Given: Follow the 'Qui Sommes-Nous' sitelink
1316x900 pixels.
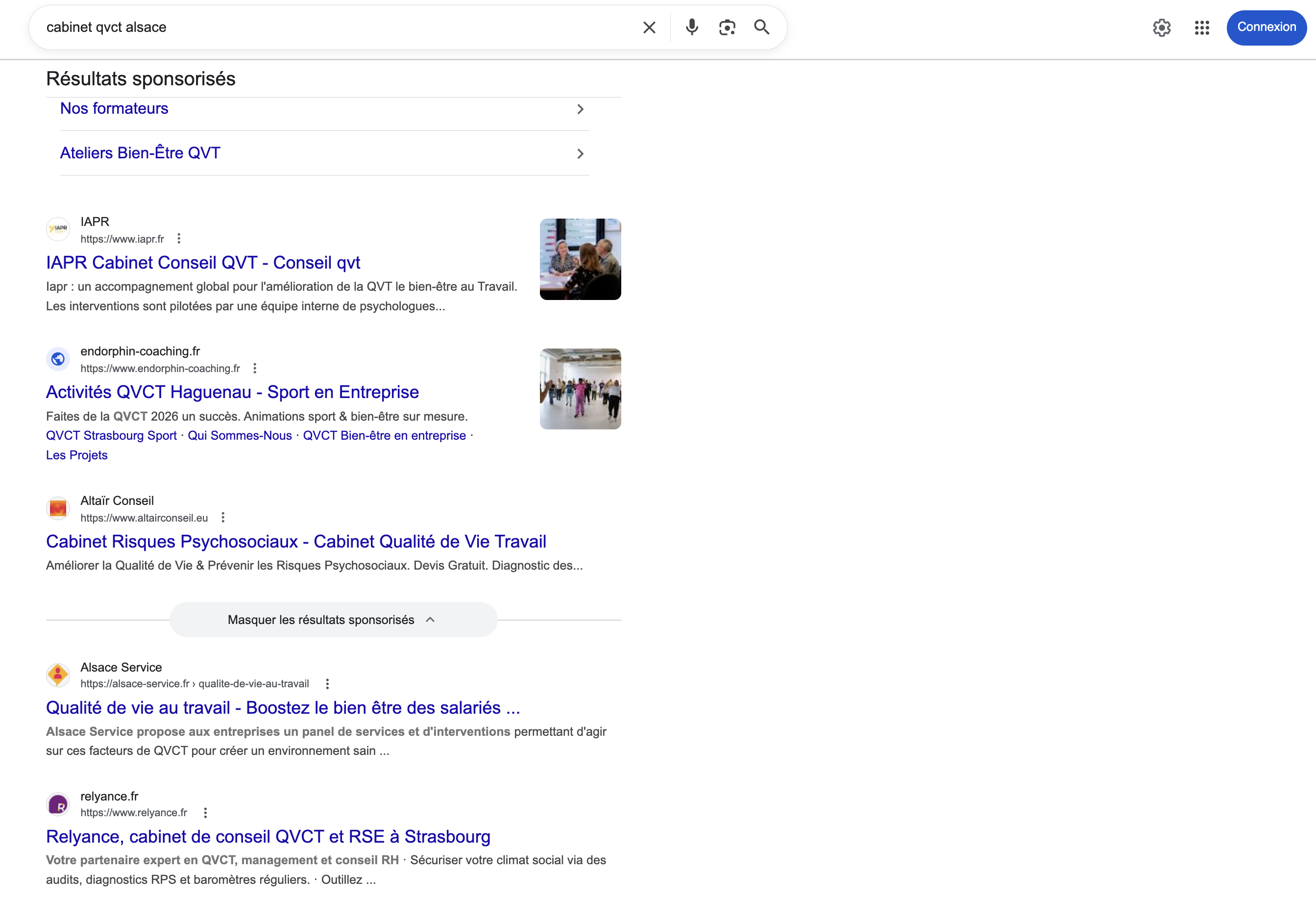Looking at the screenshot, I should coord(240,436).
